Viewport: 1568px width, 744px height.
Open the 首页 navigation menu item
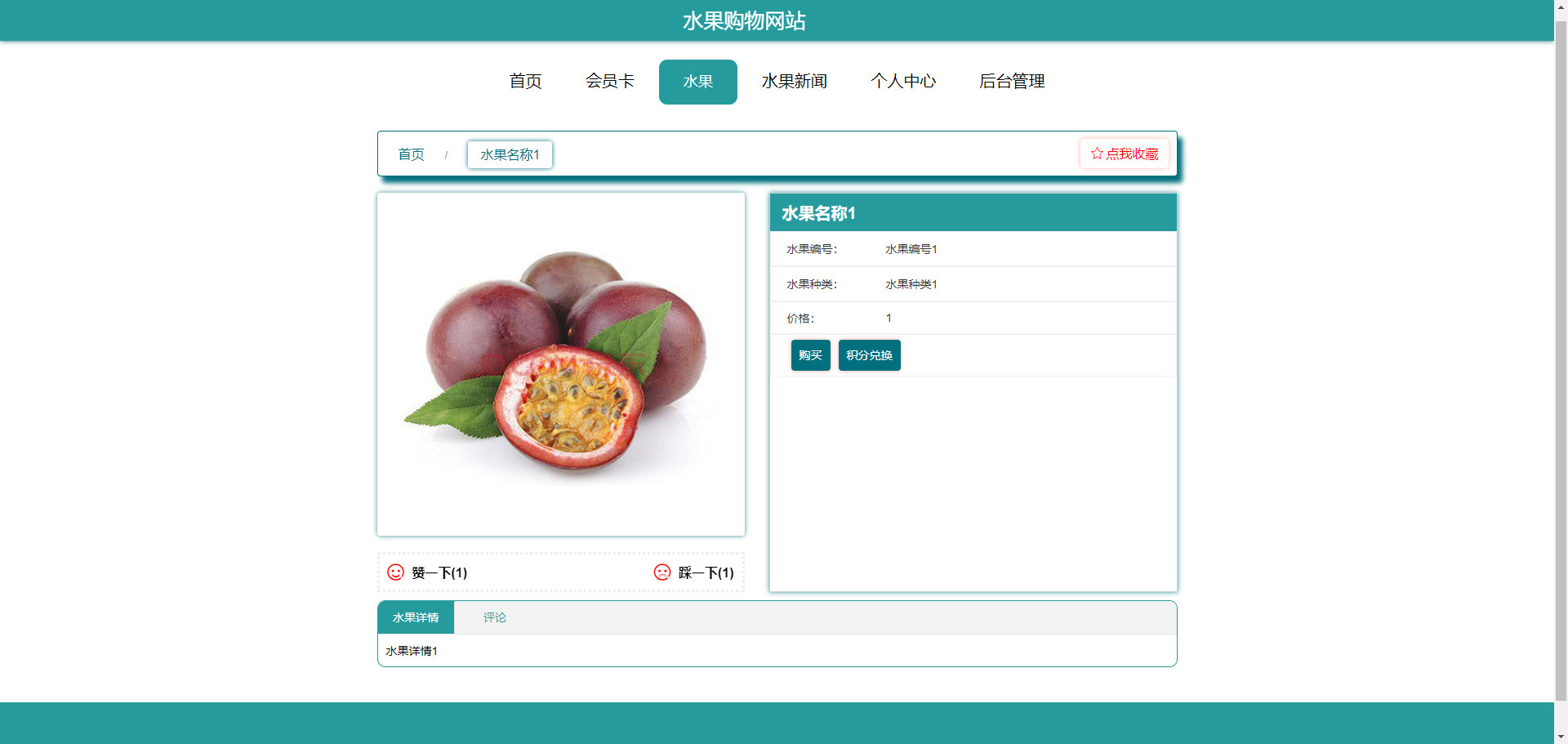coord(525,82)
